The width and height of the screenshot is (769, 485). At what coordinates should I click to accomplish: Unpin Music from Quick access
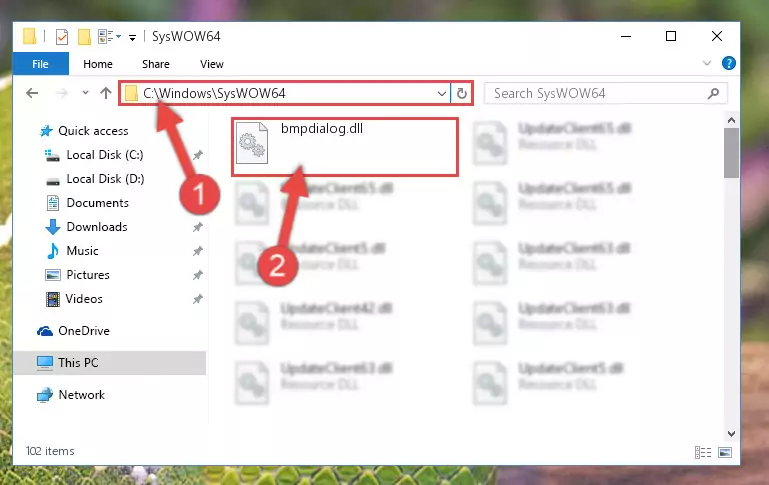(198, 251)
